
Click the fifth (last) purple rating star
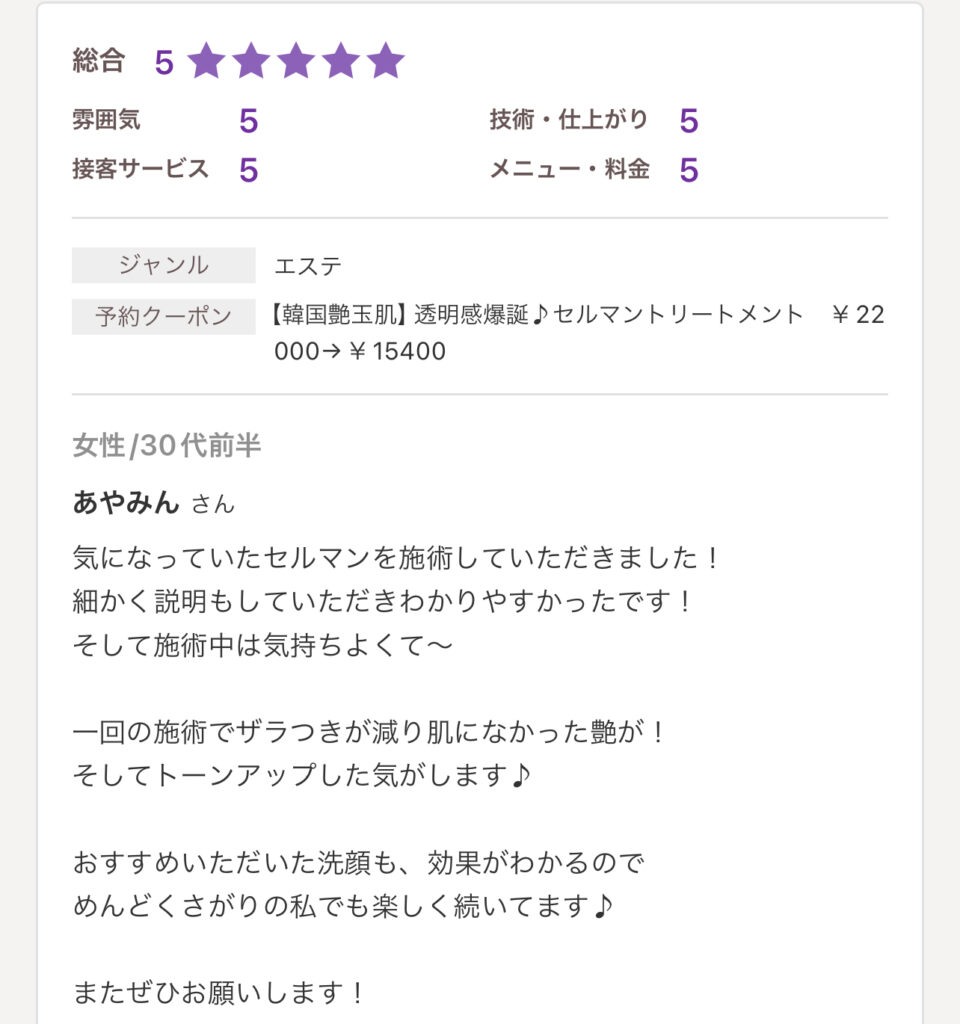point(385,61)
